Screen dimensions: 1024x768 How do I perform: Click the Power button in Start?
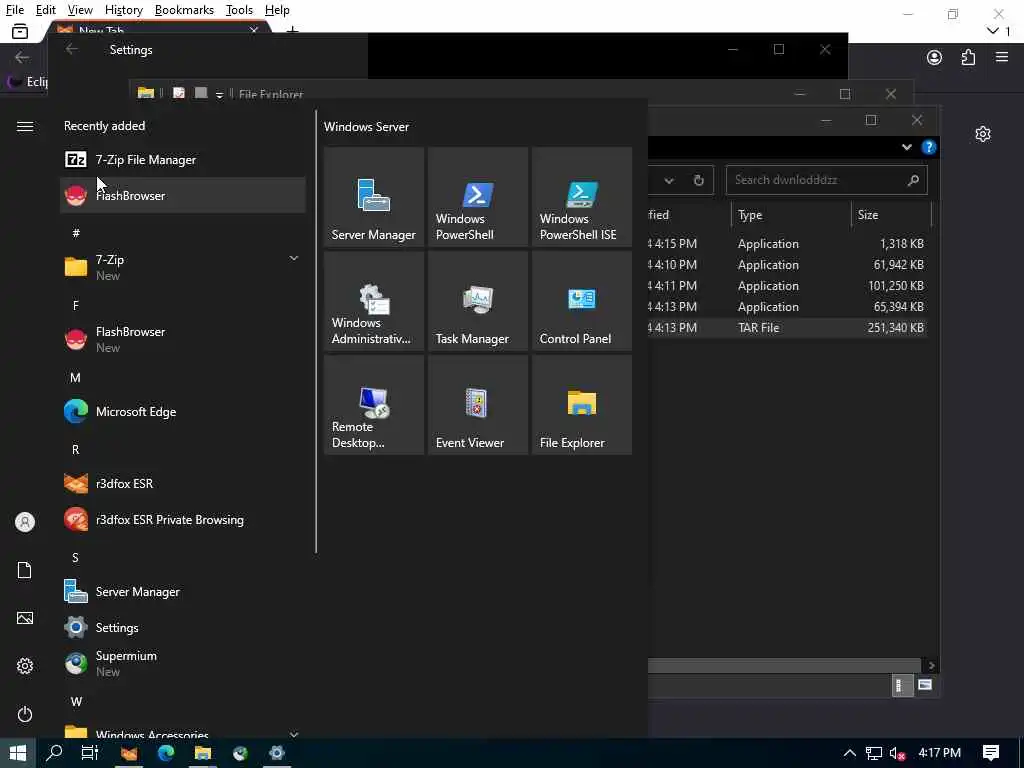(25, 714)
